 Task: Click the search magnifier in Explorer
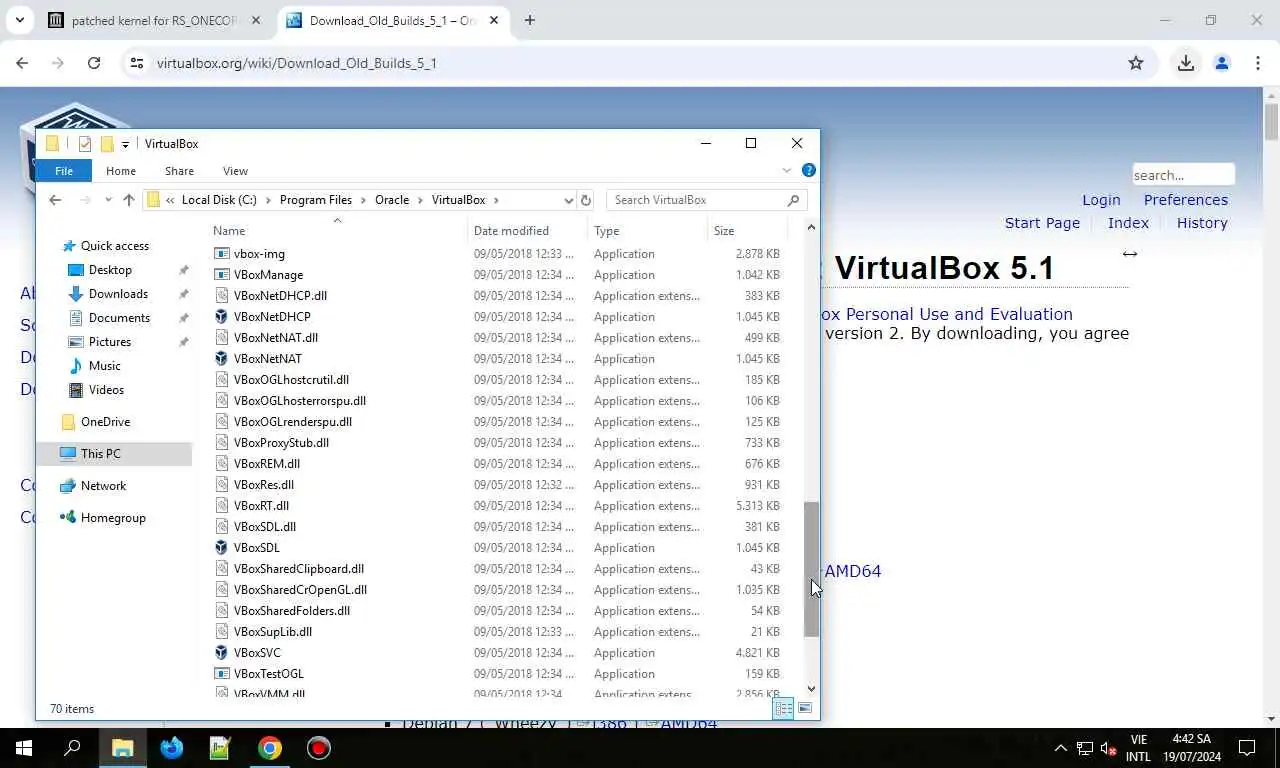794,200
